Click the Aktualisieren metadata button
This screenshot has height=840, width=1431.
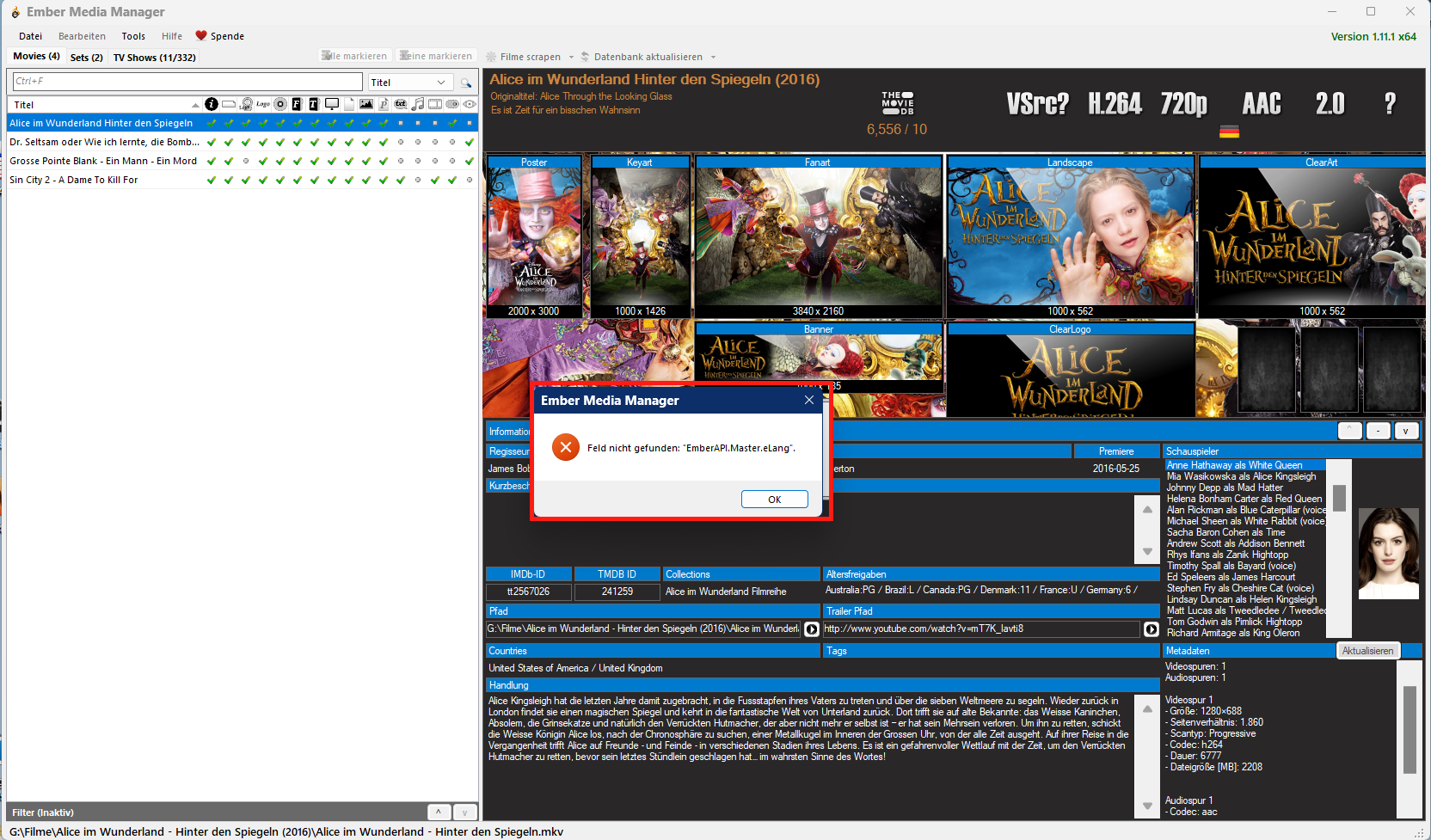pos(1367,651)
